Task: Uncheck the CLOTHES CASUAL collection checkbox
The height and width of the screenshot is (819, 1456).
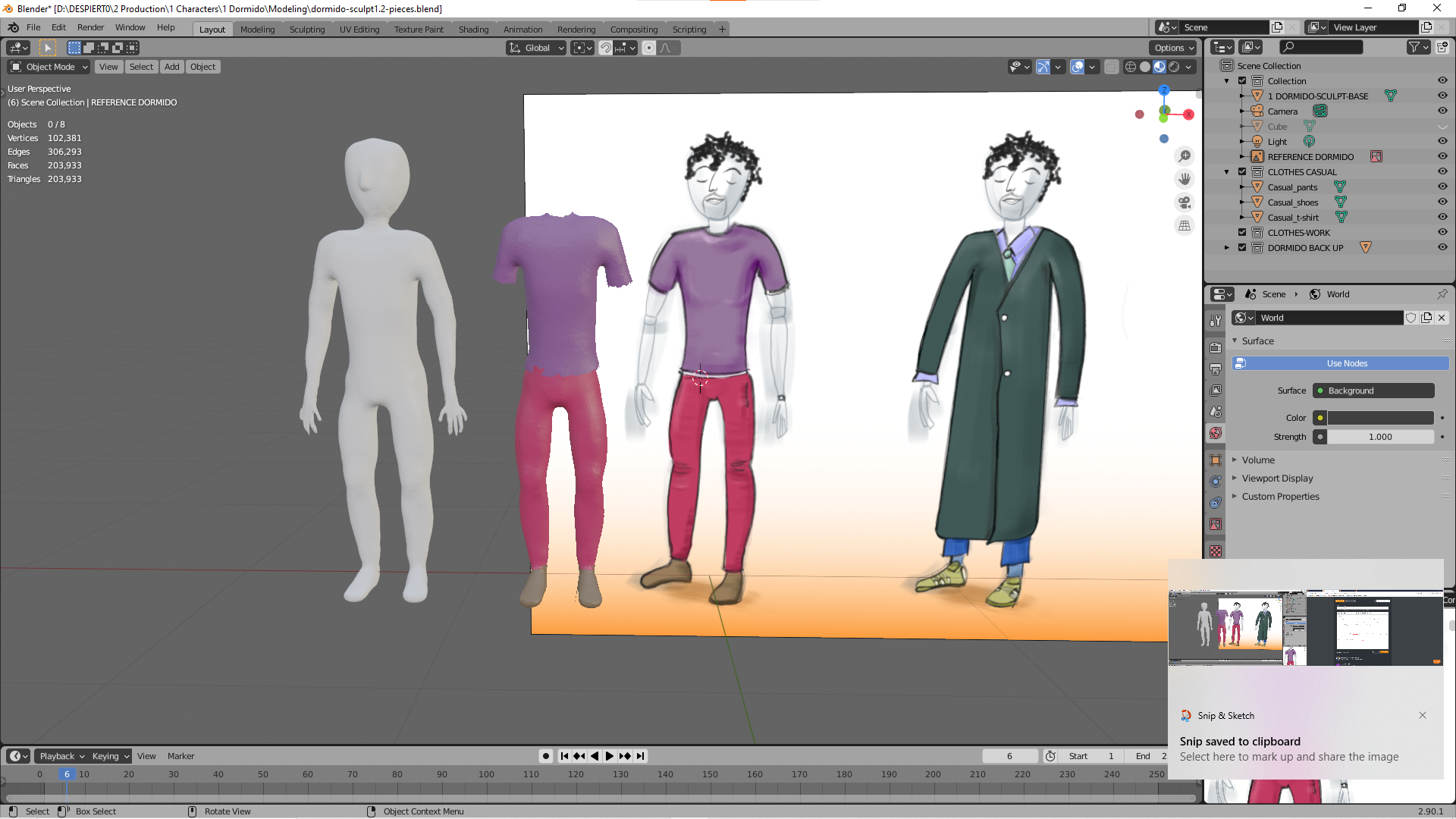Action: (x=1242, y=171)
